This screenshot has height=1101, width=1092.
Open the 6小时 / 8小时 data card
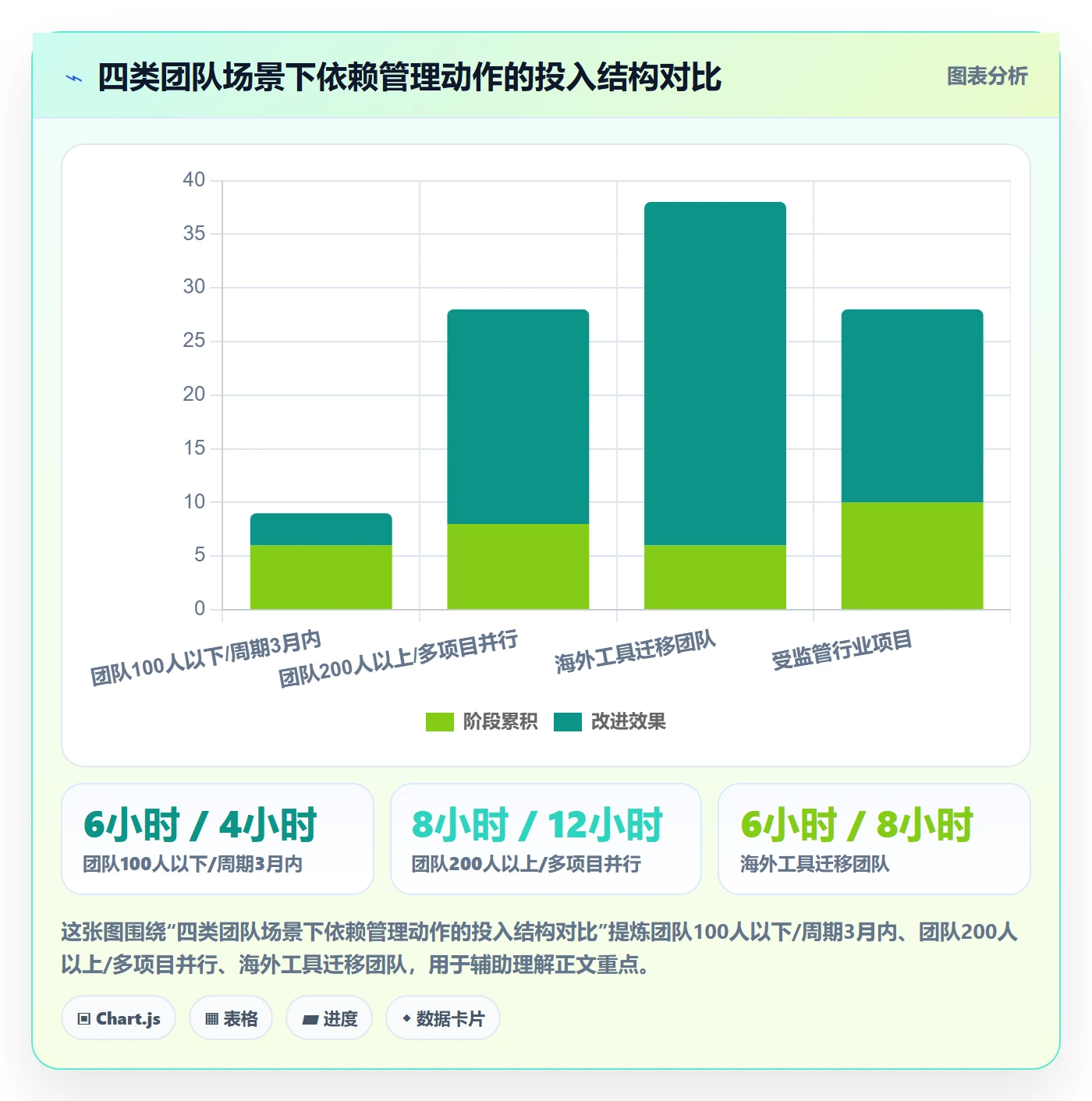874,839
